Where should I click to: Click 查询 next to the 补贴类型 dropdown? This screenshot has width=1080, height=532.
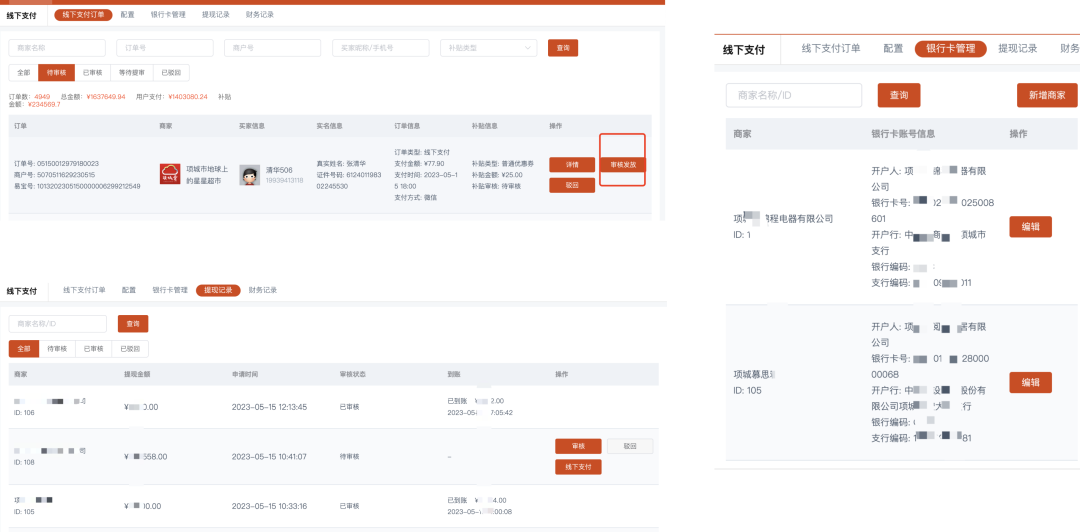click(563, 48)
